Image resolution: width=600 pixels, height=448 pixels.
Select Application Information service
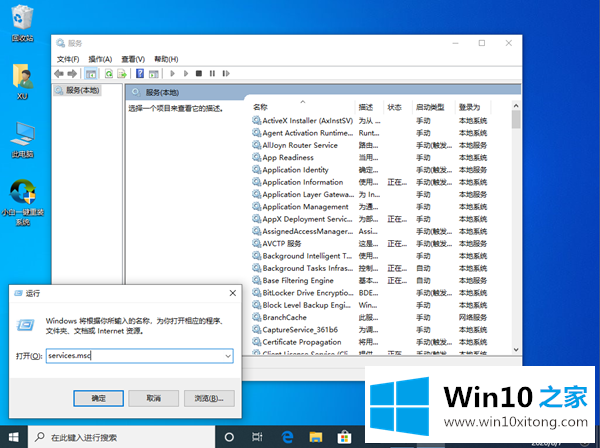pos(370,182)
